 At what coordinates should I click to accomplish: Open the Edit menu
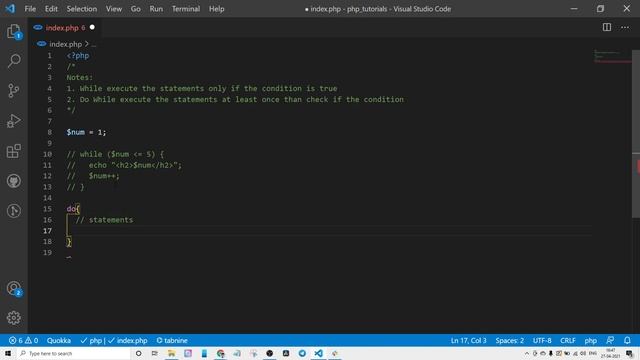(x=51, y=9)
